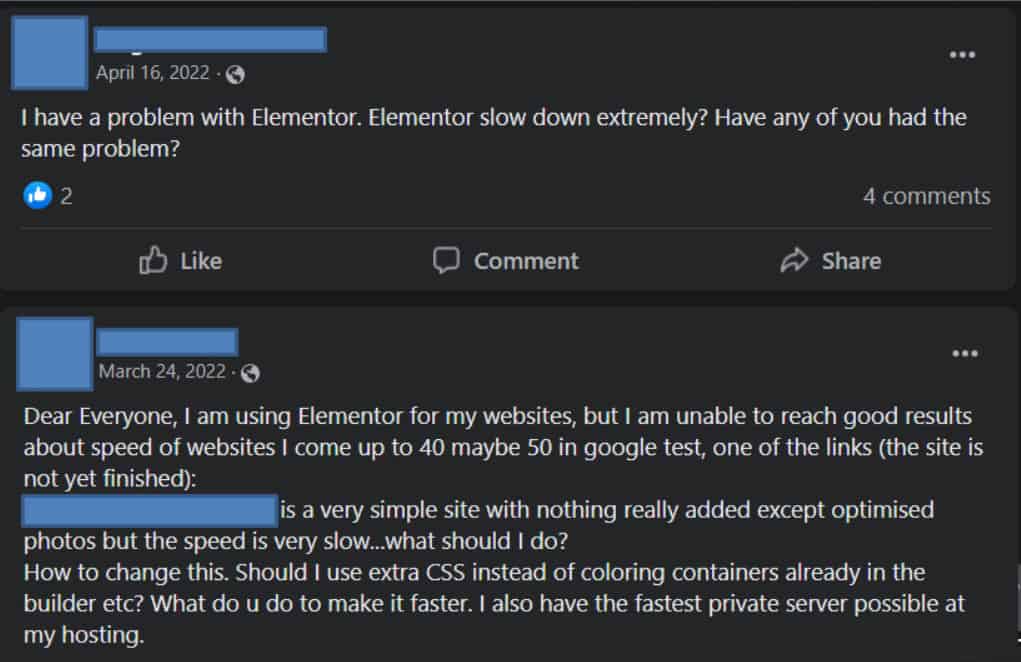Click the public globe icon beside April 16
This screenshot has width=1021, height=662.
click(236, 74)
